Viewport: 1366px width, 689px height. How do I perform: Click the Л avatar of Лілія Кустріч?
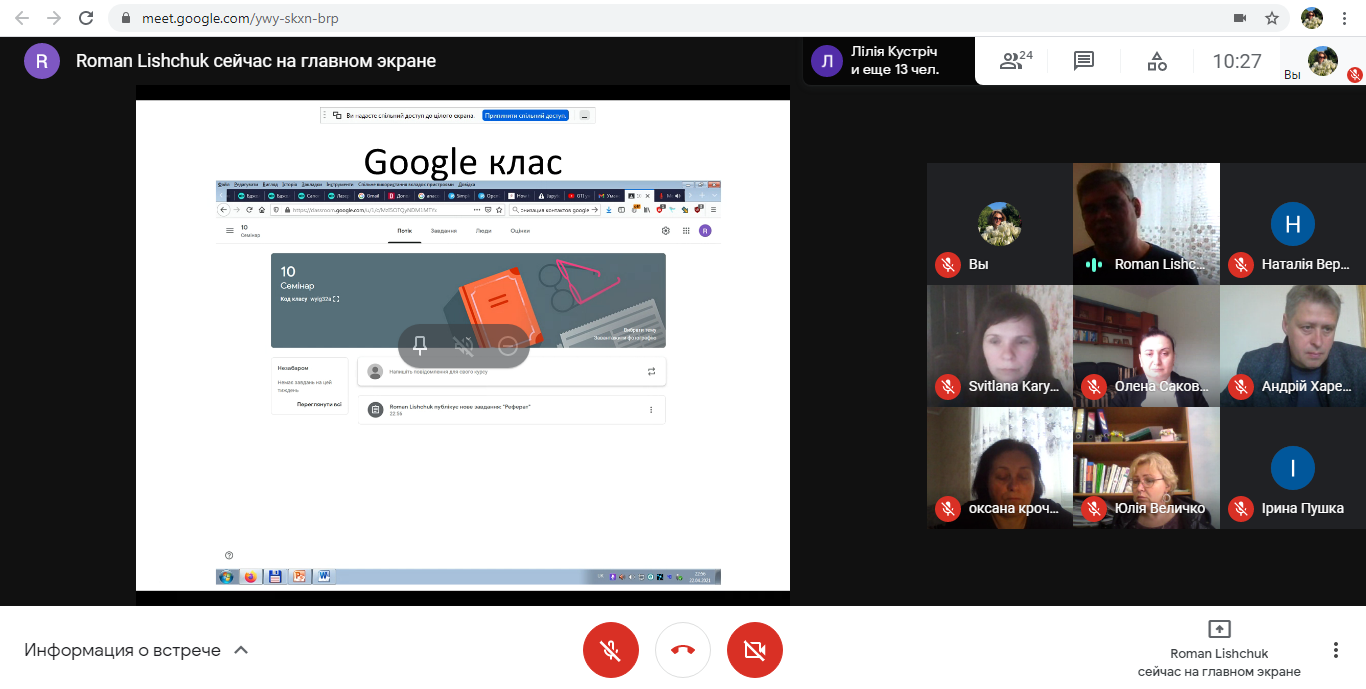click(x=827, y=61)
